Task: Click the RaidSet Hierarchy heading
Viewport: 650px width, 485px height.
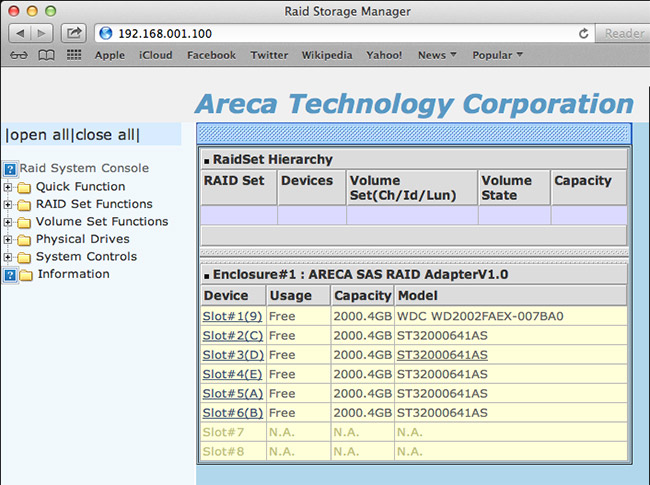Action: pyautogui.click(x=272, y=159)
